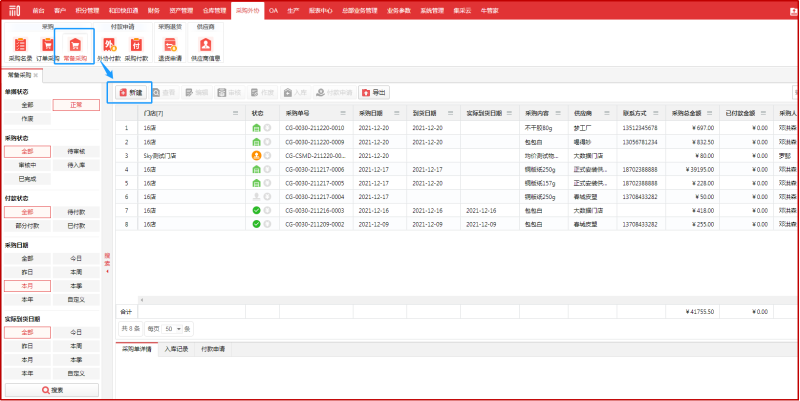800x401 pixels.
Task: Click 新建 to create purchase order
Action: coord(129,92)
